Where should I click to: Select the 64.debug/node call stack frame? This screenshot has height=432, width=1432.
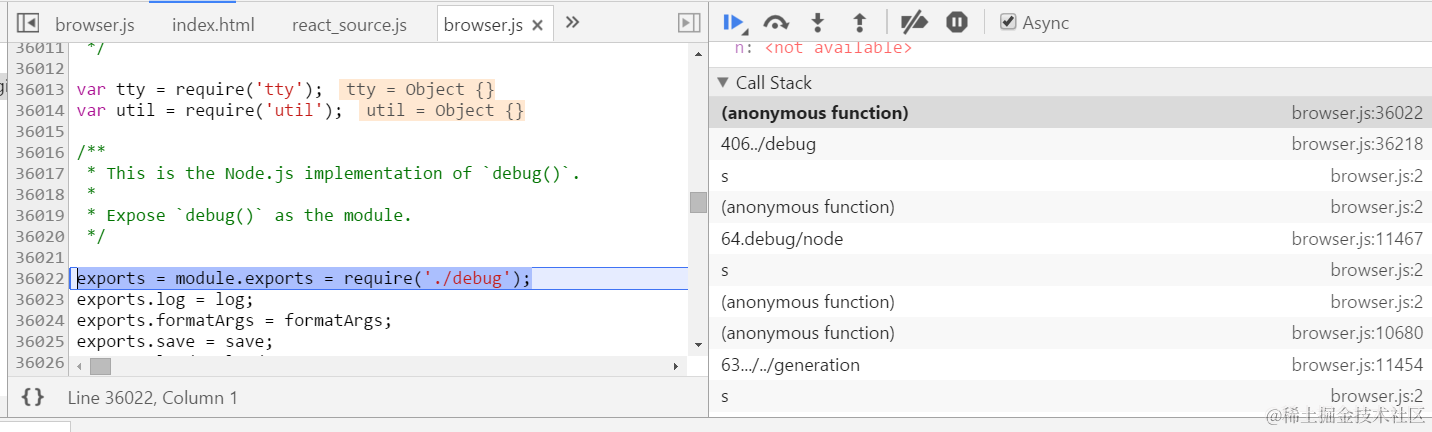[x=1070, y=239]
